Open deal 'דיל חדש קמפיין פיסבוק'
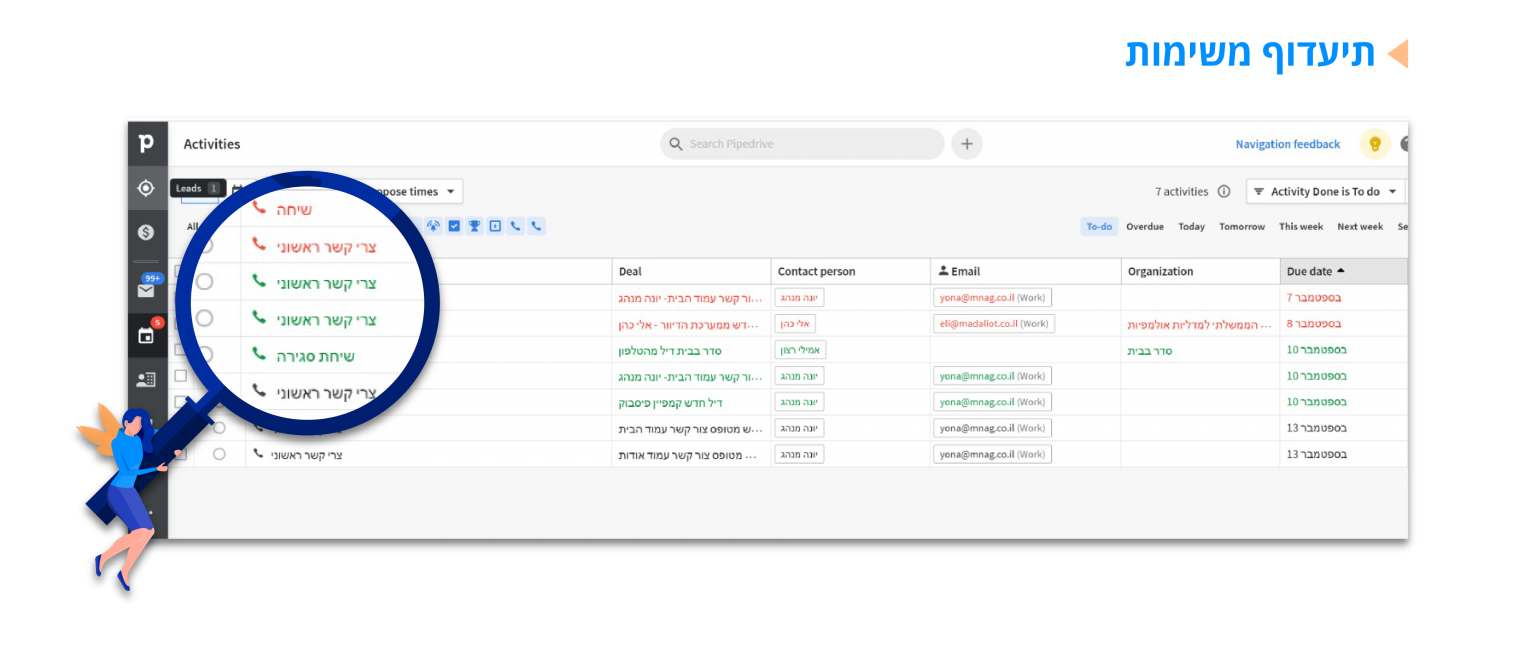Image resolution: width=1536 pixels, height=657 pixels. coord(671,402)
